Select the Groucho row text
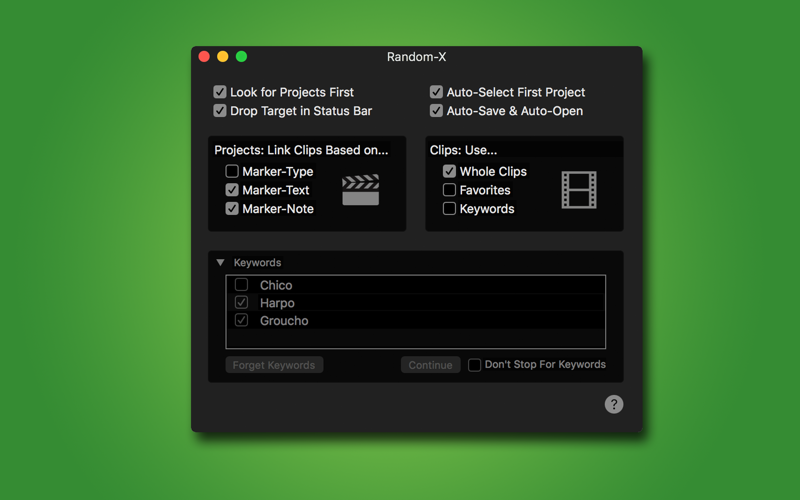800x500 pixels. pos(284,321)
